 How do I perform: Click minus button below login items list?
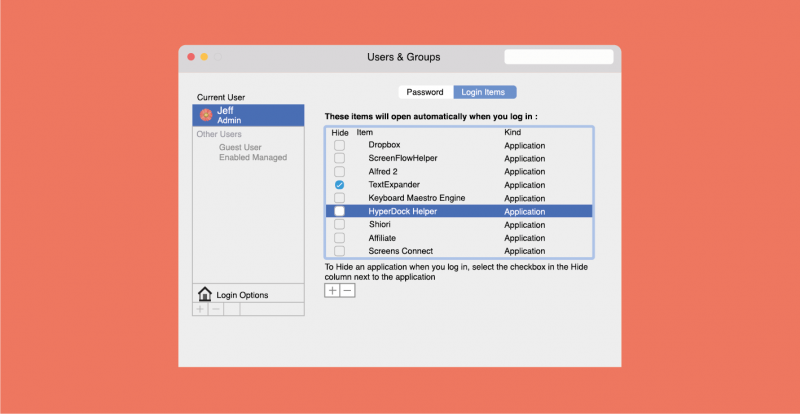(347, 290)
